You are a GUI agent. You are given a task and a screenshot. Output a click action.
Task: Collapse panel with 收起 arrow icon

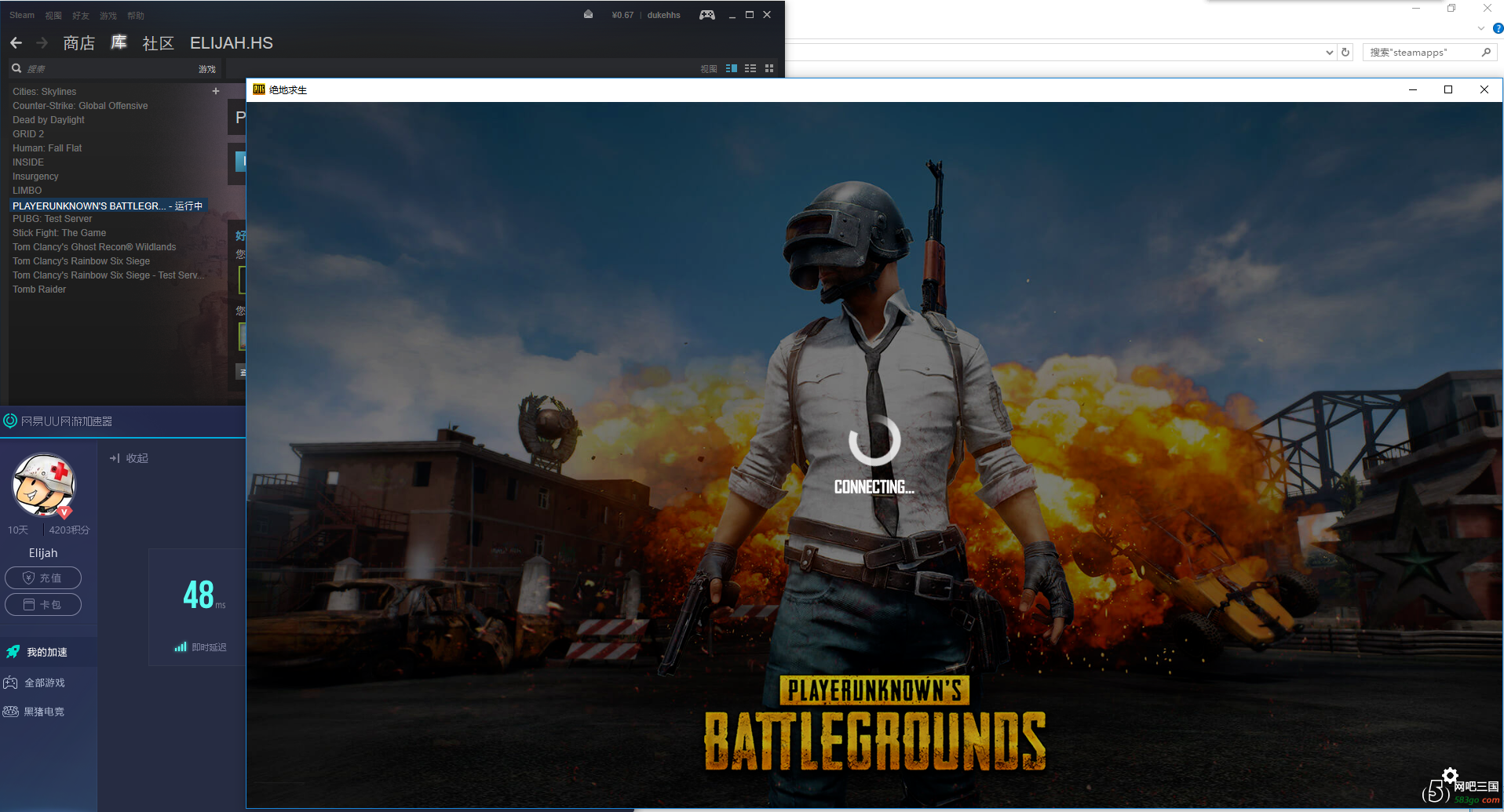pyautogui.click(x=115, y=458)
